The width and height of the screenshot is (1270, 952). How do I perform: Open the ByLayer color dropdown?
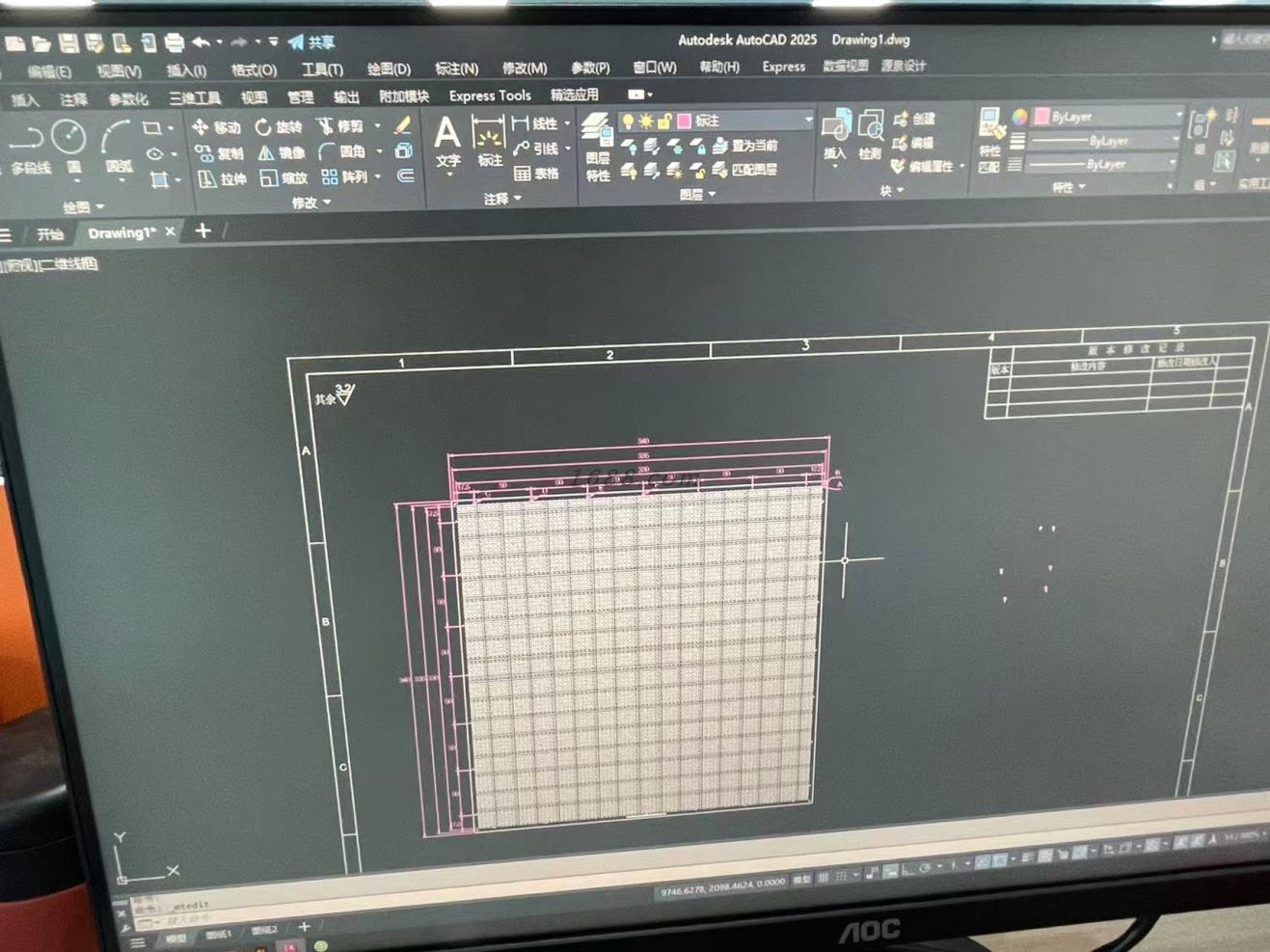(1109, 117)
